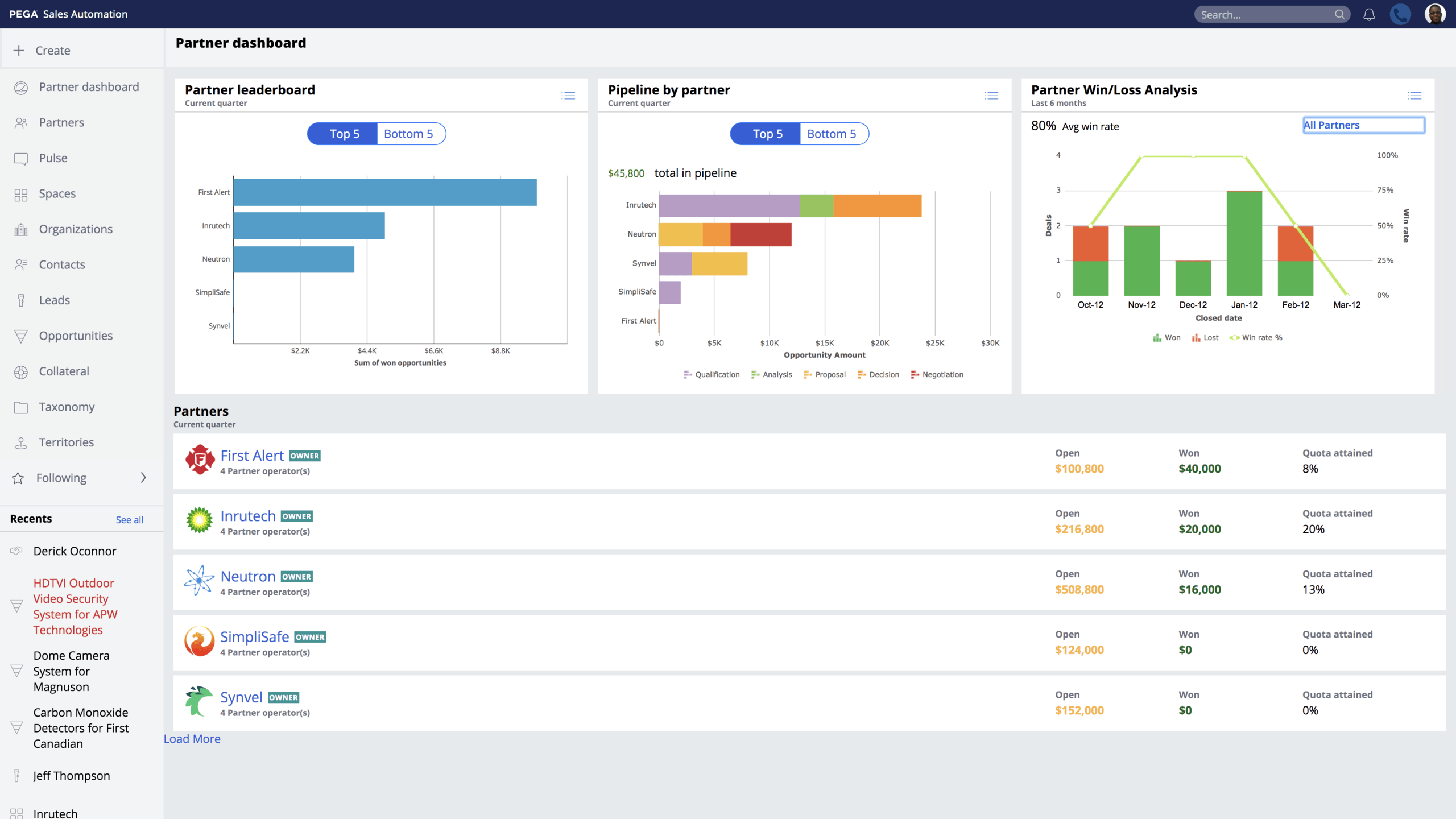Expand the Following section chevron
This screenshot has width=1456, height=819.
pyautogui.click(x=143, y=478)
